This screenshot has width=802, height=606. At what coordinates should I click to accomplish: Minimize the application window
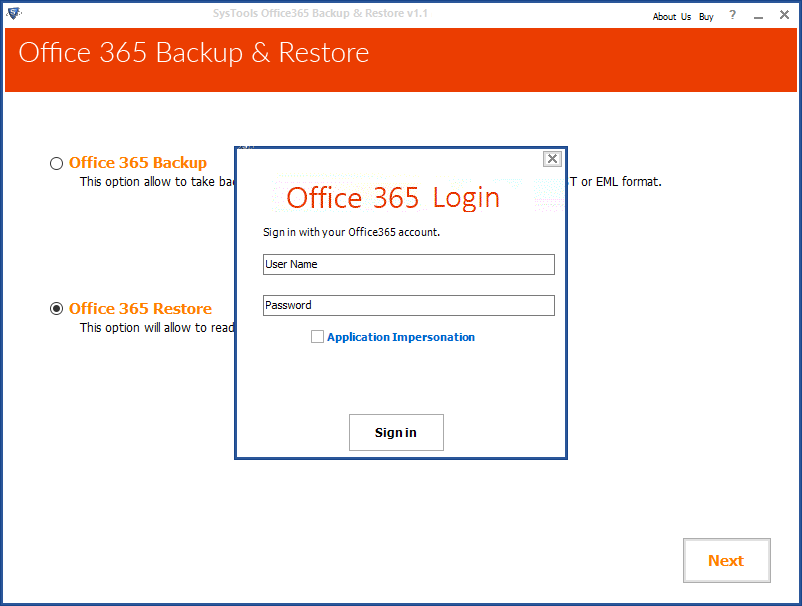758,16
